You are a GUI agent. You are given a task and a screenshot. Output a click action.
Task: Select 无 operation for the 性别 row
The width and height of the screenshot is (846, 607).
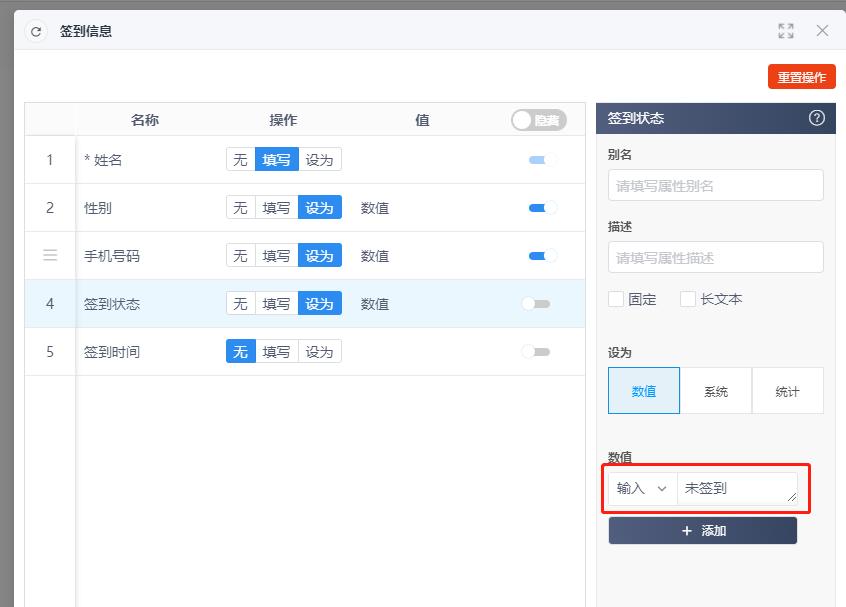pos(240,207)
